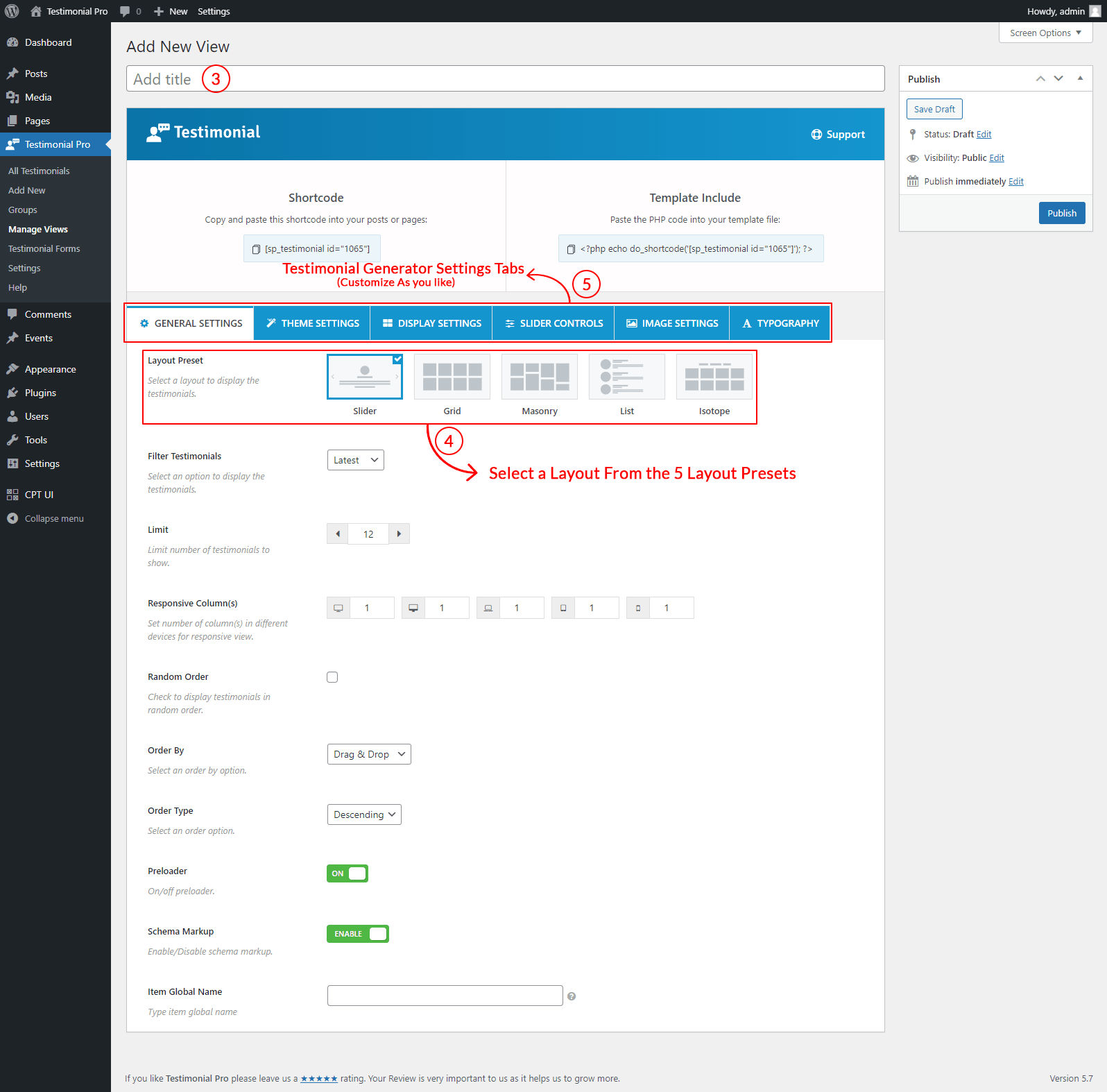Select the Grid layout preset
This screenshot has width=1107, height=1092.
tap(452, 377)
